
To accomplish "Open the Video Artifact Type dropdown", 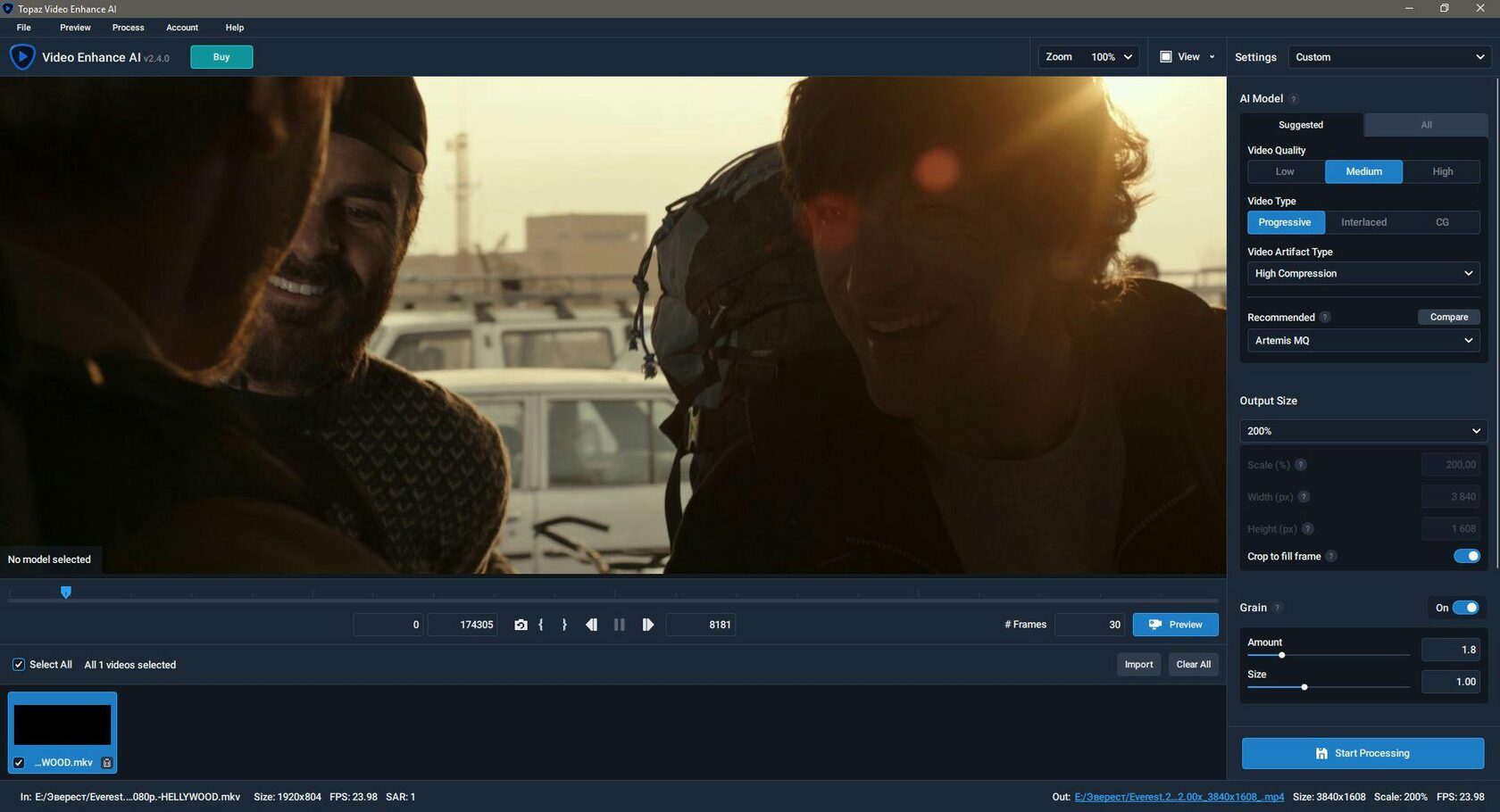I will (x=1362, y=274).
